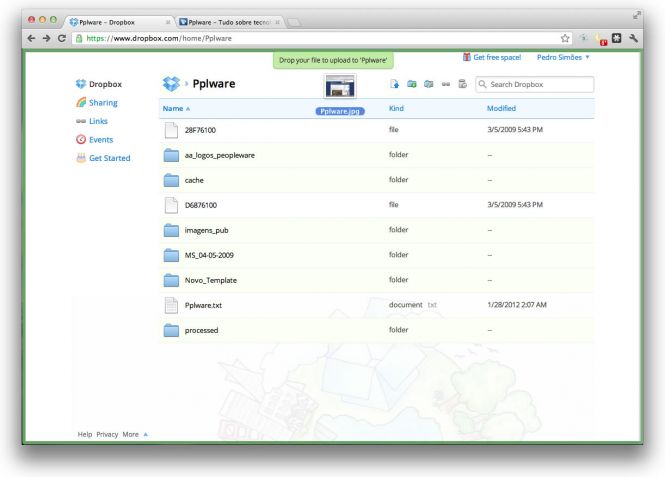
Task: Expand the More footer menu arrow
Action: coord(145,434)
